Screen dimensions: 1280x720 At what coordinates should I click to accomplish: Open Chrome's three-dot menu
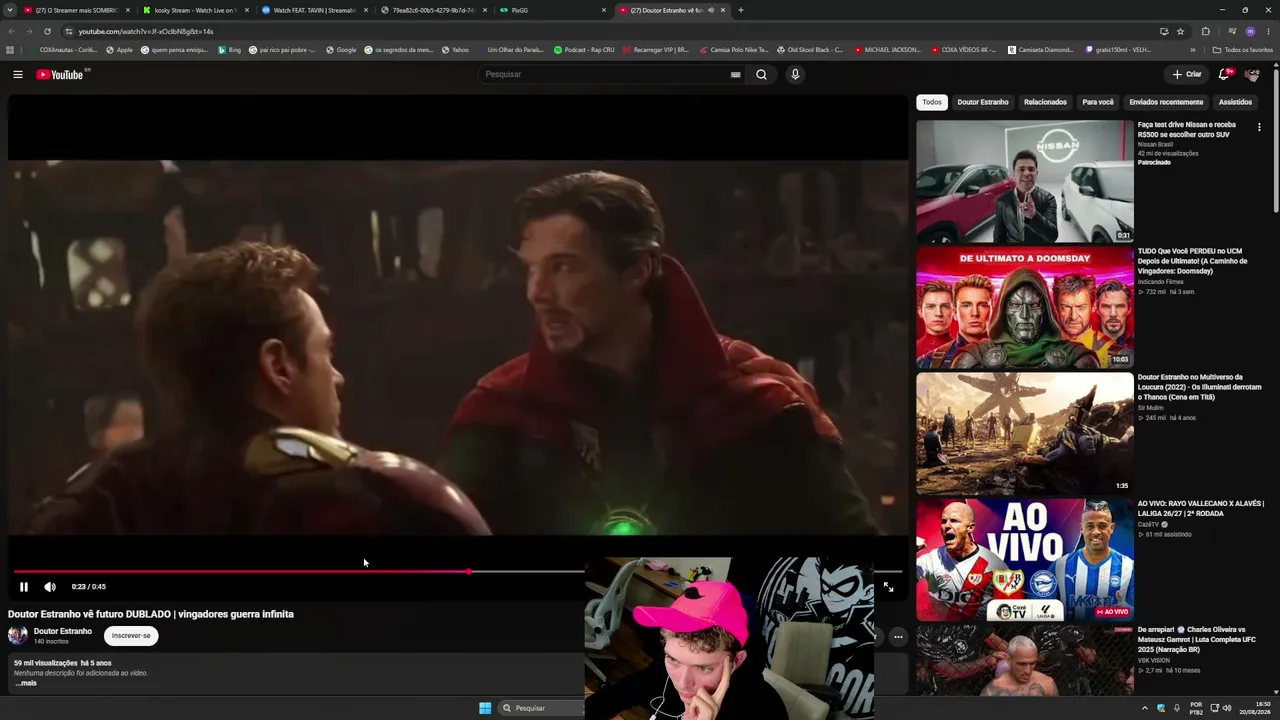click(x=1267, y=31)
